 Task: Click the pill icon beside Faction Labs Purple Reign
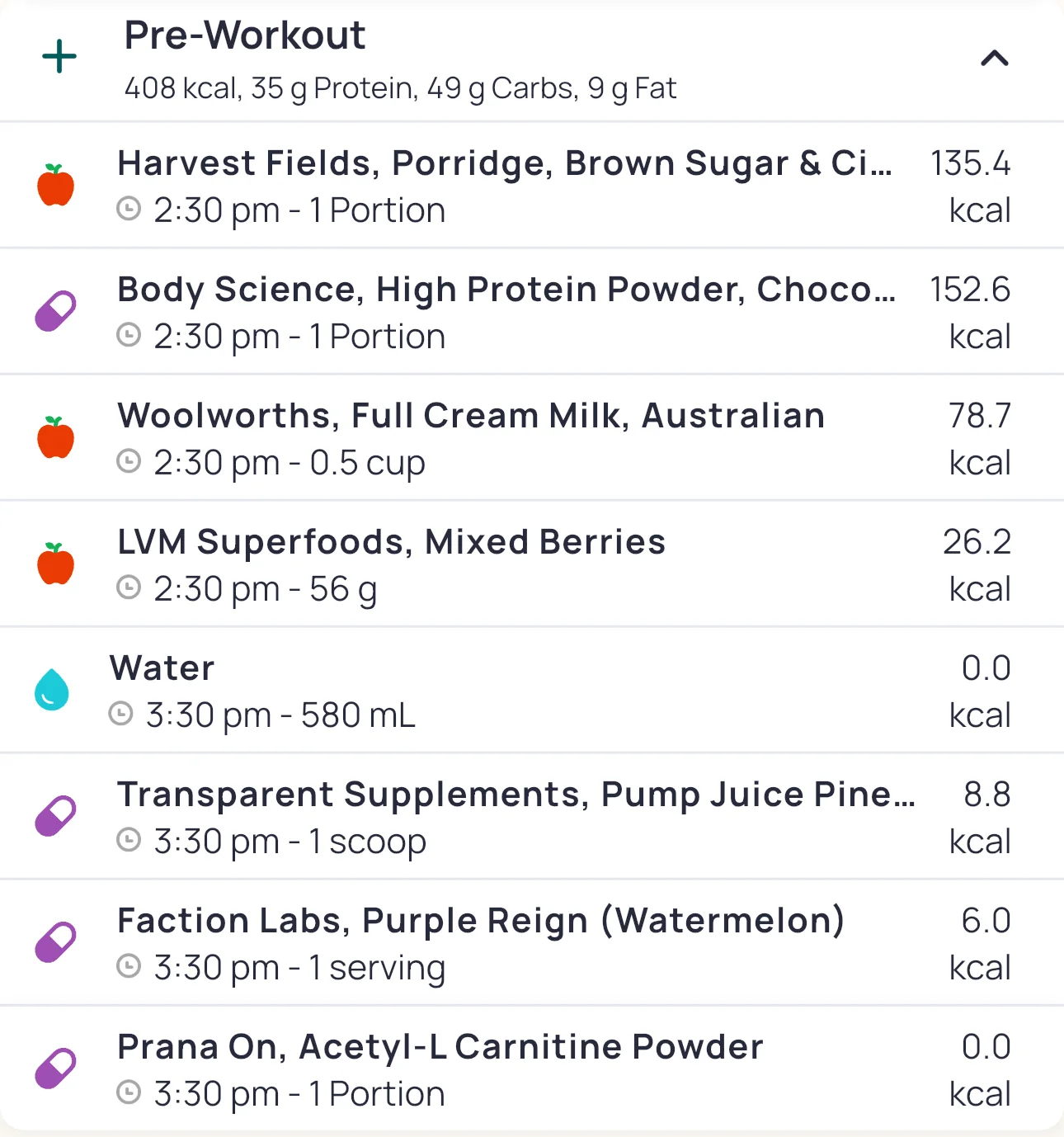click(x=56, y=942)
